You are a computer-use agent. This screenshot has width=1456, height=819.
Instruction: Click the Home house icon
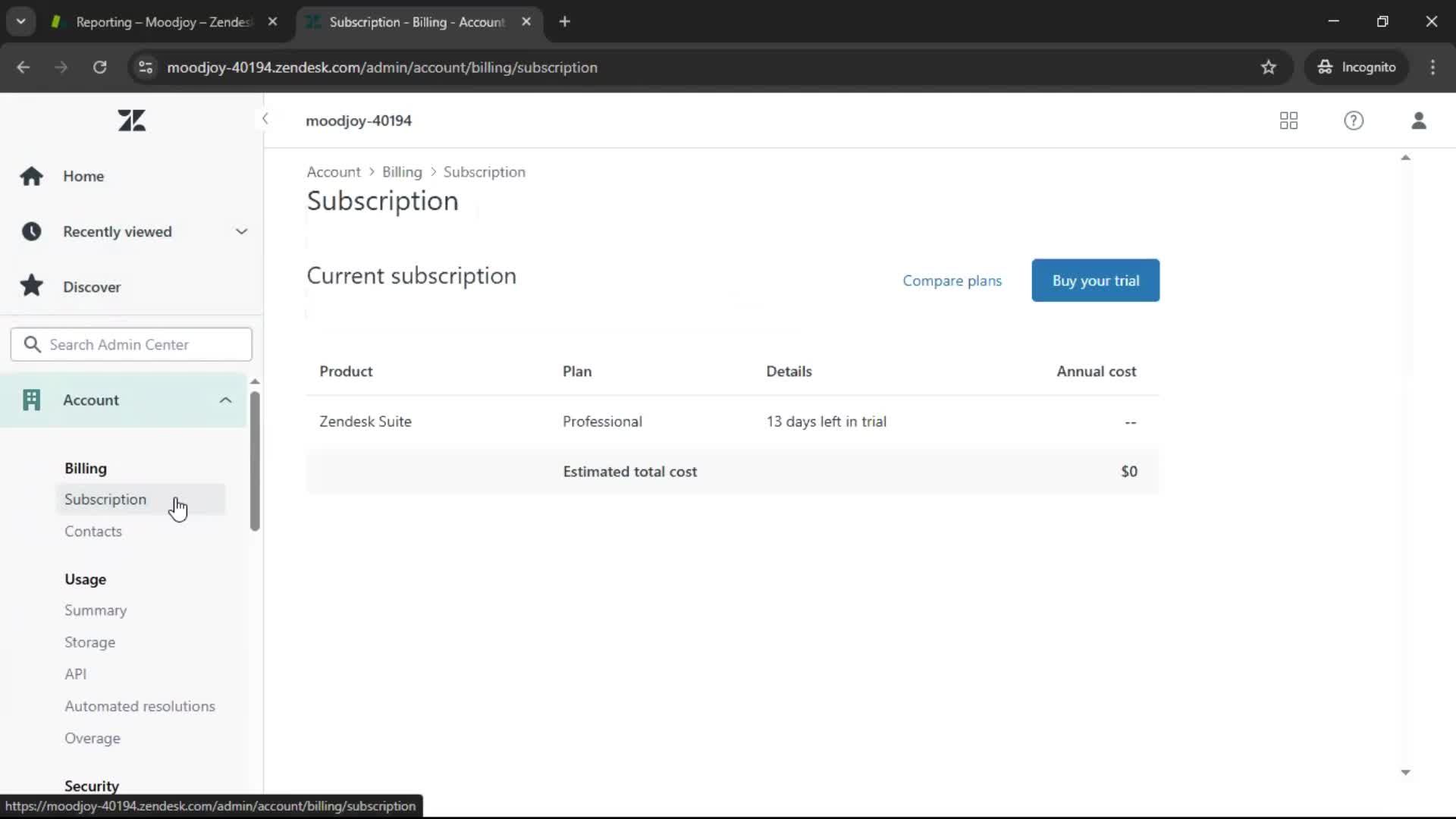pos(31,176)
